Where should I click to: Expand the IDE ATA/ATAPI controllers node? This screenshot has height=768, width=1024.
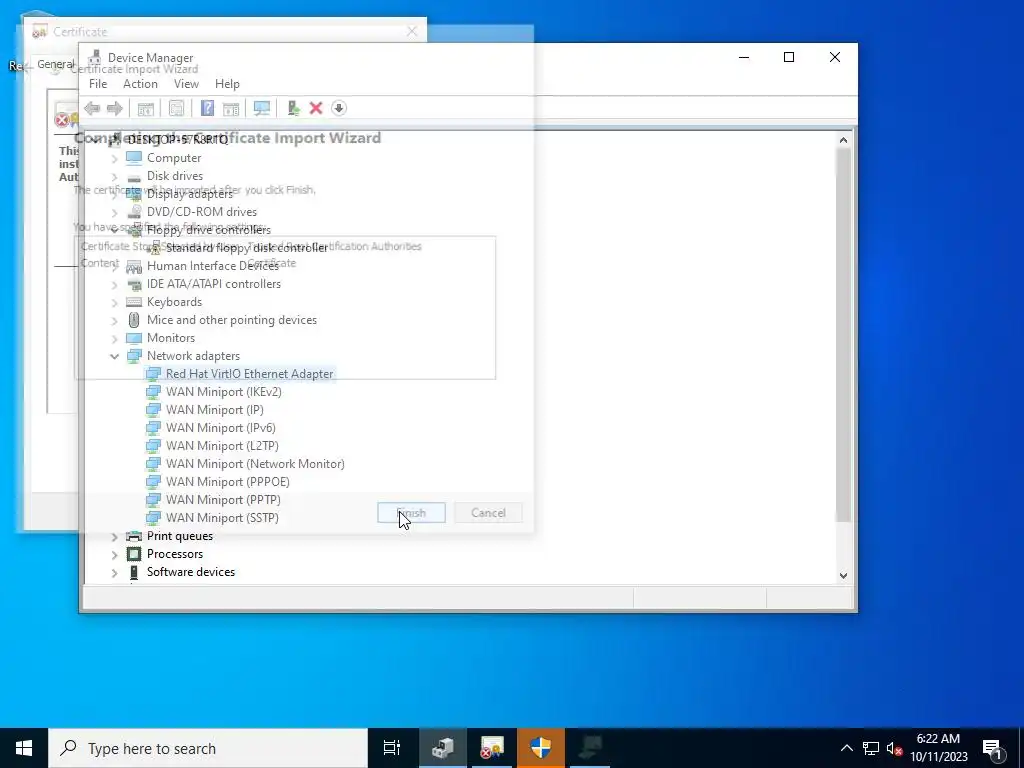(114, 284)
